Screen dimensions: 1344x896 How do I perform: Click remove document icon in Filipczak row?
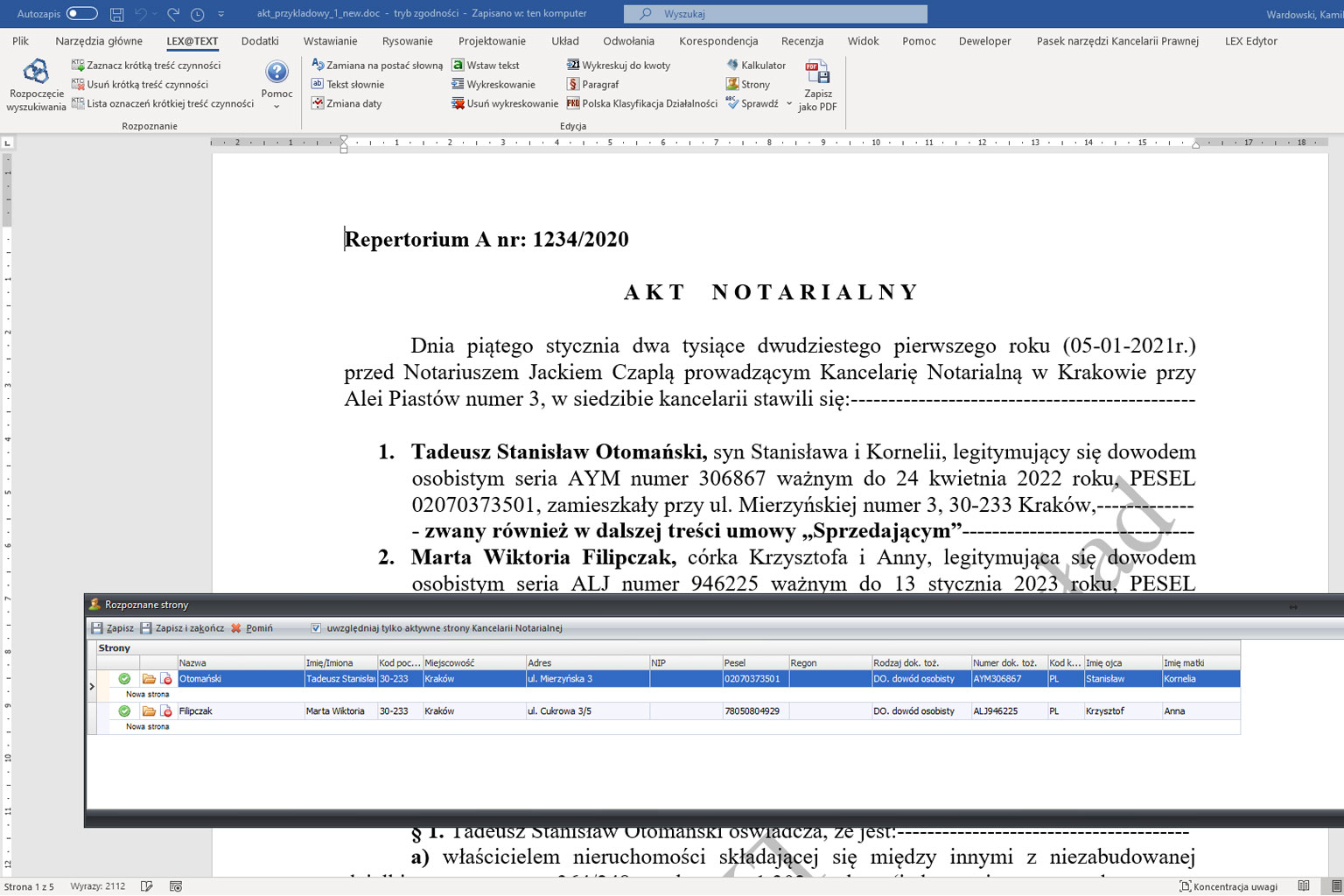point(166,711)
